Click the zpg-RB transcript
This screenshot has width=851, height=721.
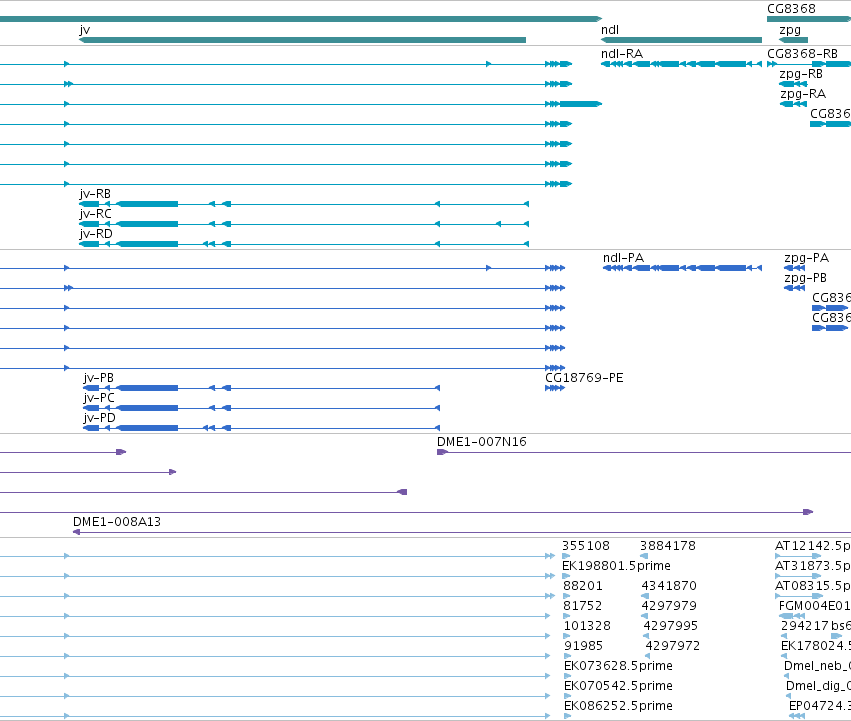click(793, 84)
